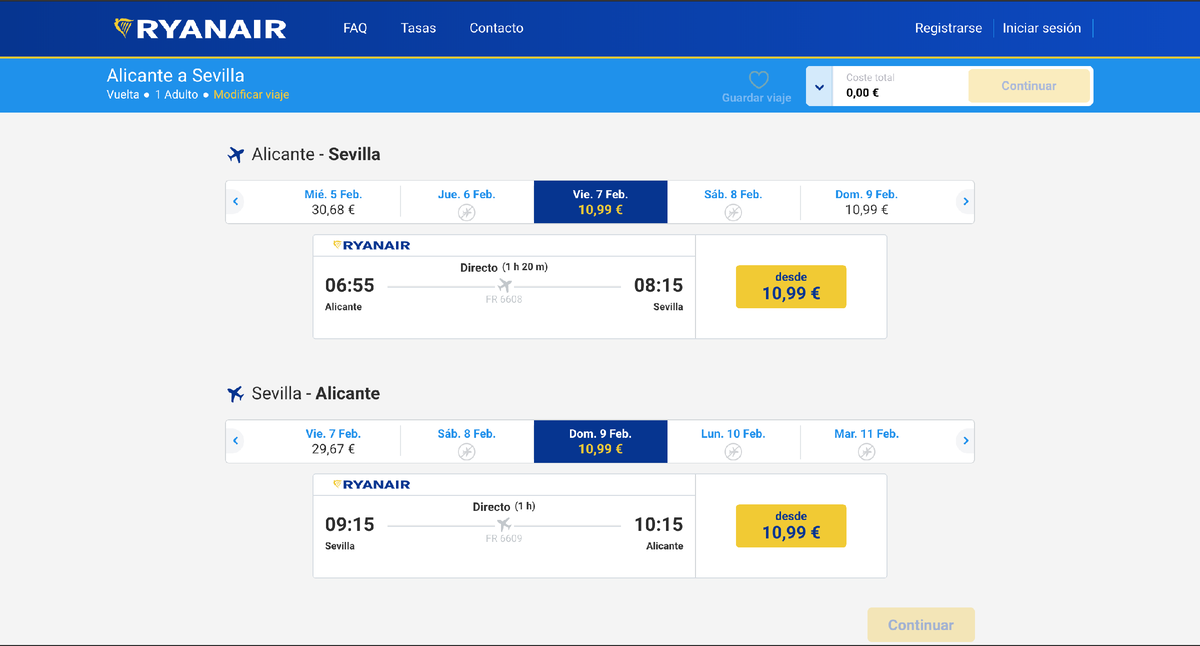This screenshot has height=646, width=1200.
Task: Choose the 06:55 flight fare desde 10,99 €
Action: click(x=791, y=287)
